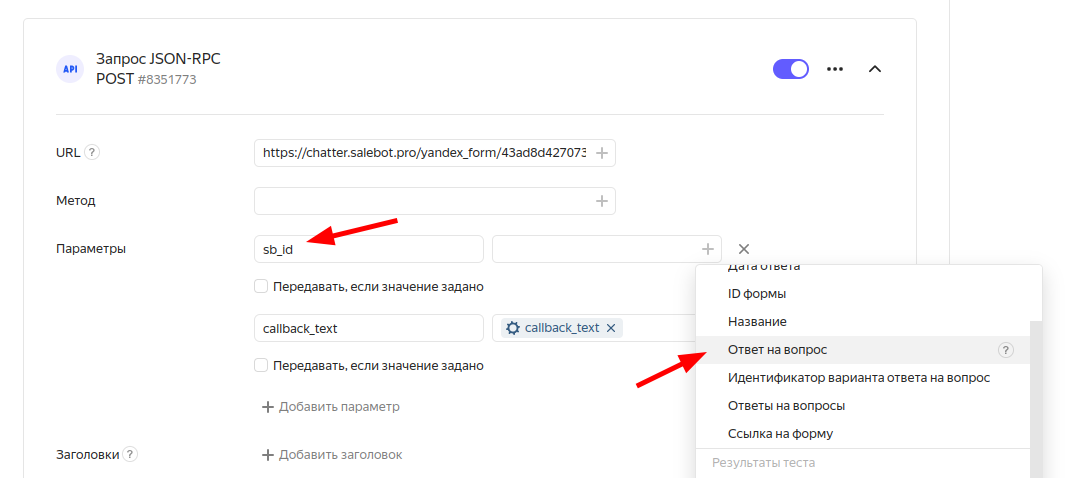Check 'Передавать, если значение задано' under callback_text
Viewport: 1066px width, 478px height.
pos(261,366)
